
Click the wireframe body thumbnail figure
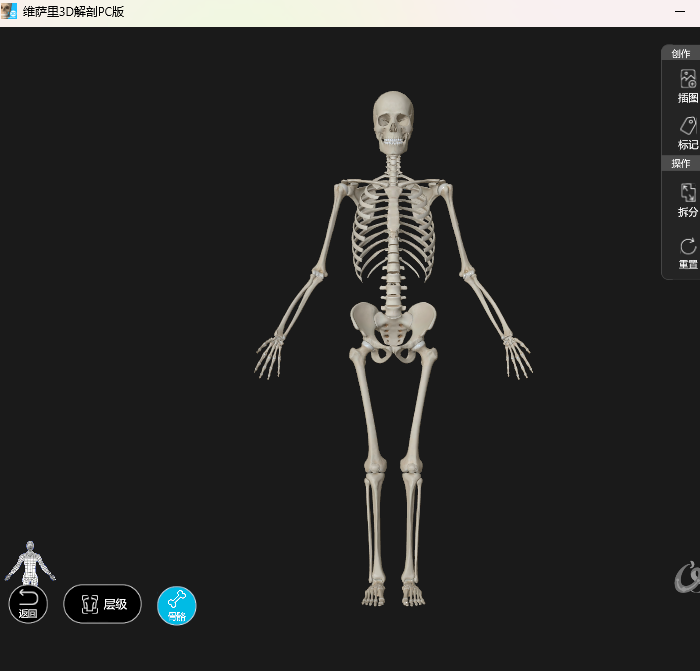pos(30,563)
